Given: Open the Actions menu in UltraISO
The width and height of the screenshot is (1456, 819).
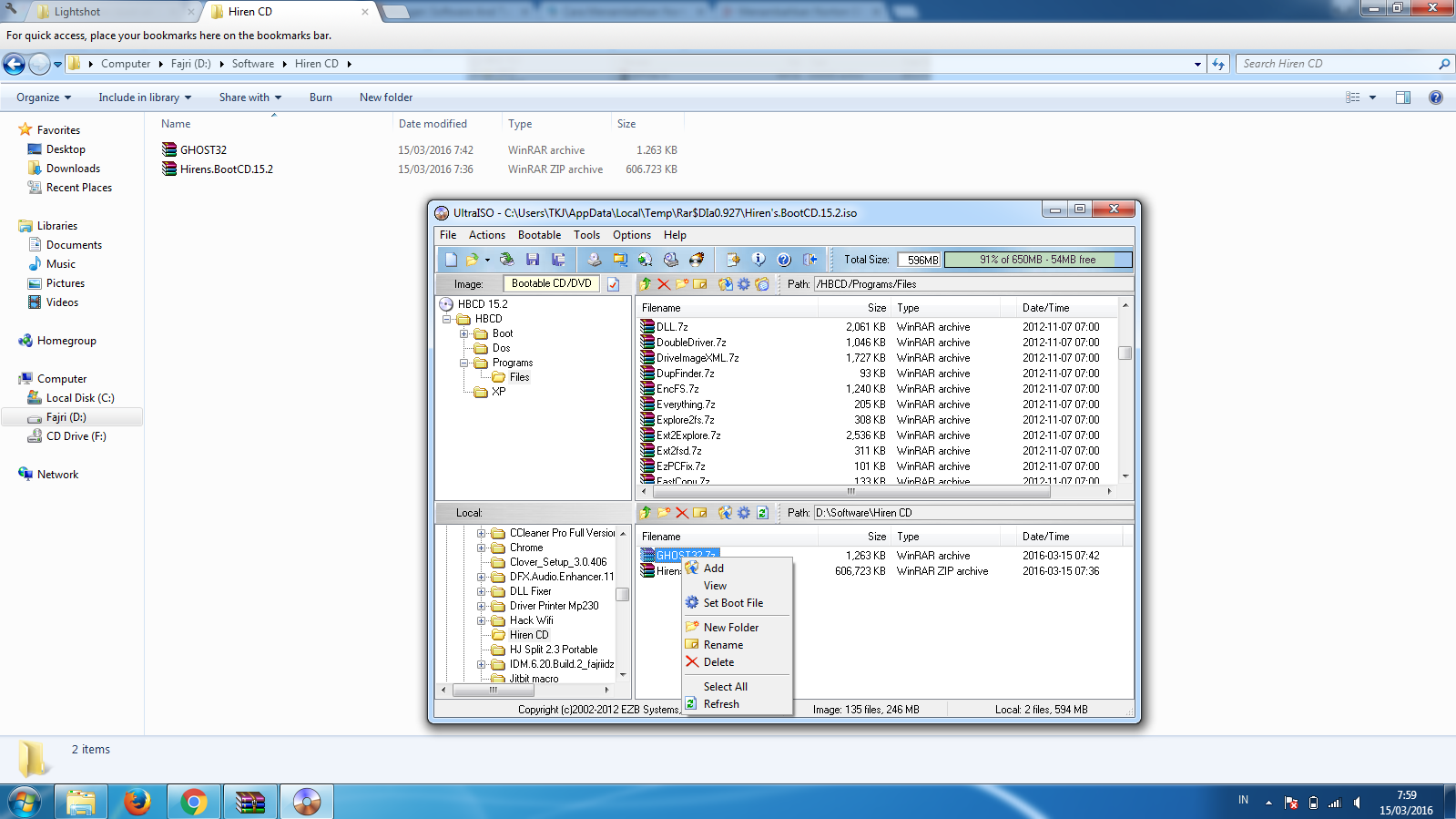Looking at the screenshot, I should [486, 235].
